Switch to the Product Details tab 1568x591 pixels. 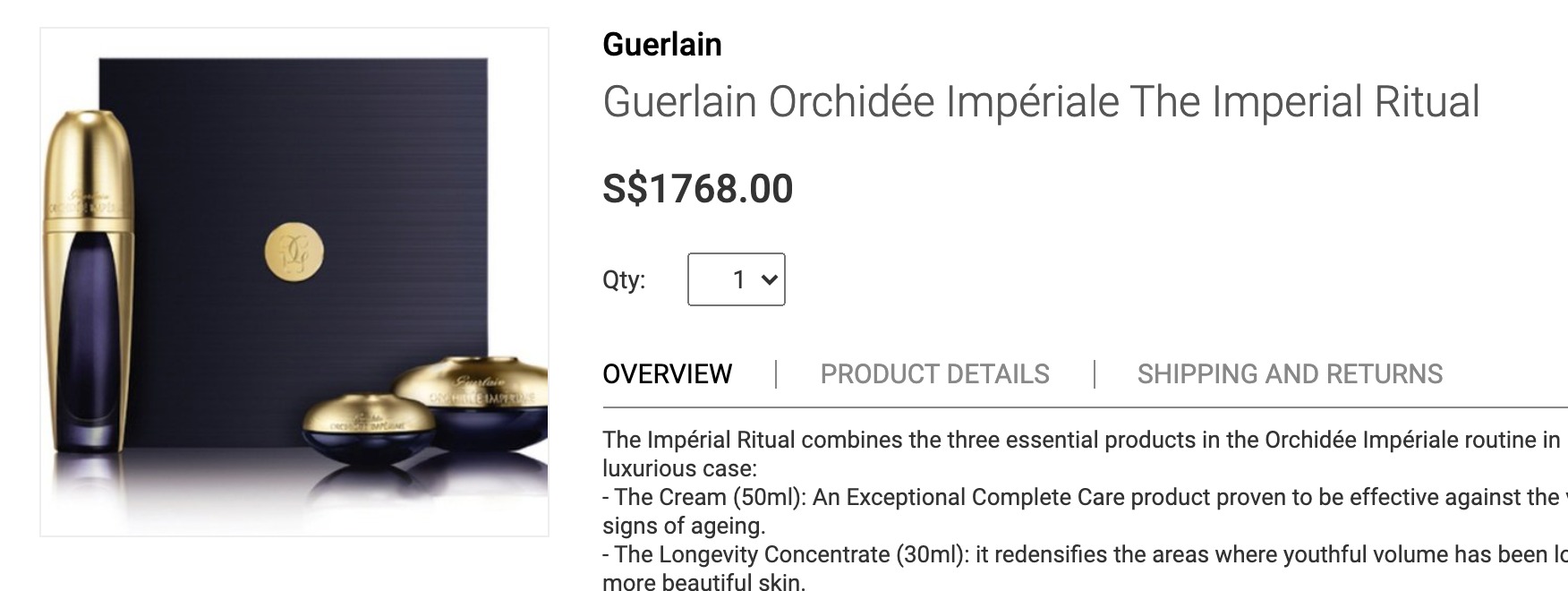(x=934, y=373)
